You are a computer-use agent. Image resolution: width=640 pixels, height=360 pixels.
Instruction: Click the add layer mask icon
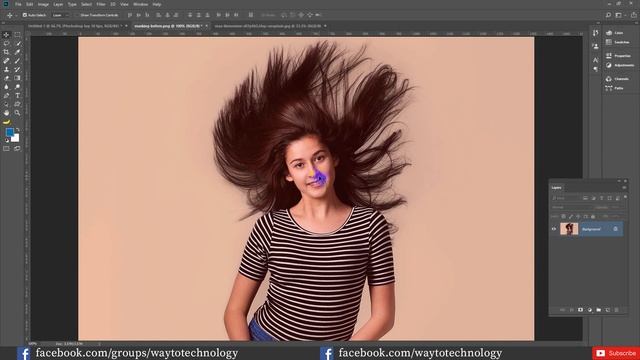tap(580, 310)
